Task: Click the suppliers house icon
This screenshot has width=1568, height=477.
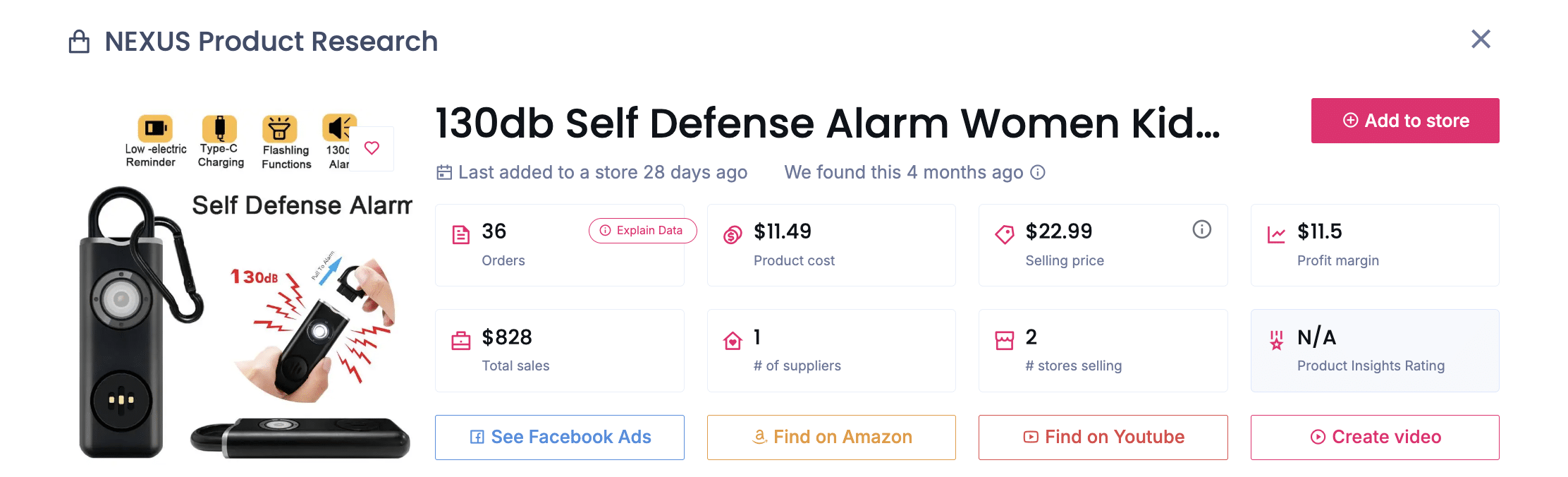Action: point(733,341)
